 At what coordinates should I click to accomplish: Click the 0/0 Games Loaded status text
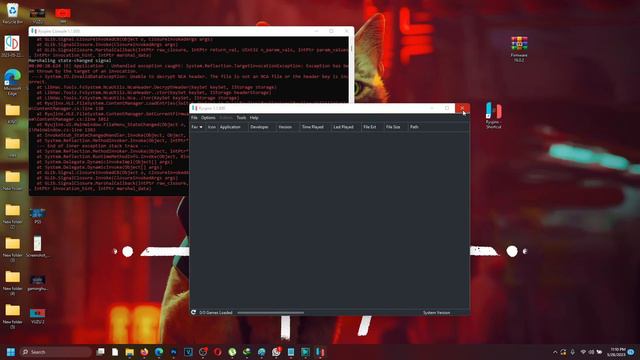click(x=216, y=313)
